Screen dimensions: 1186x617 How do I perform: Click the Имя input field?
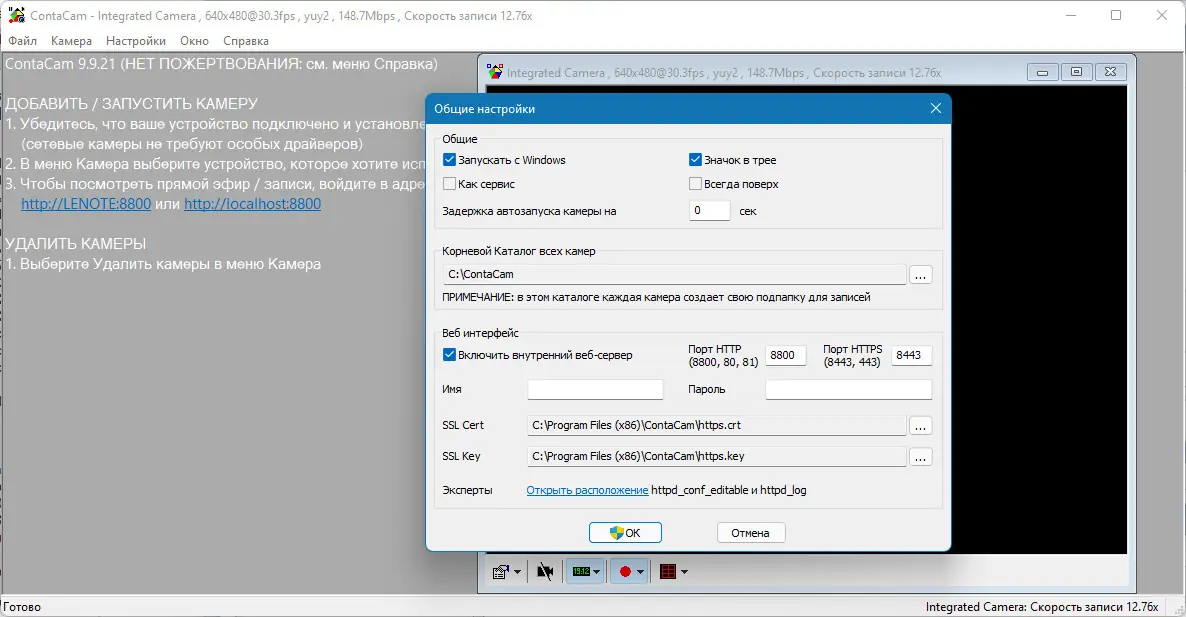pos(595,389)
